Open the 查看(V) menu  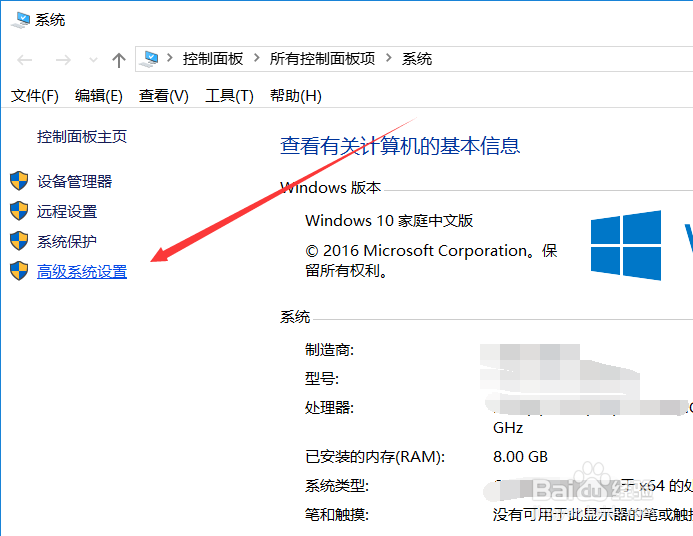[164, 95]
